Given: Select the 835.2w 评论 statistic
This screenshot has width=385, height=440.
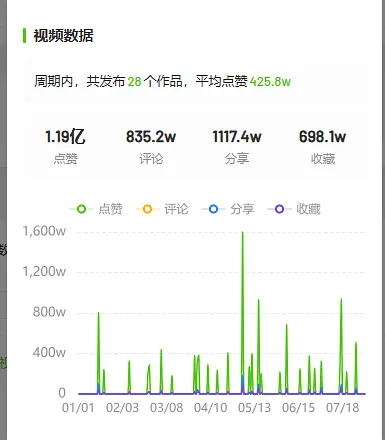Looking at the screenshot, I should [x=151, y=146].
